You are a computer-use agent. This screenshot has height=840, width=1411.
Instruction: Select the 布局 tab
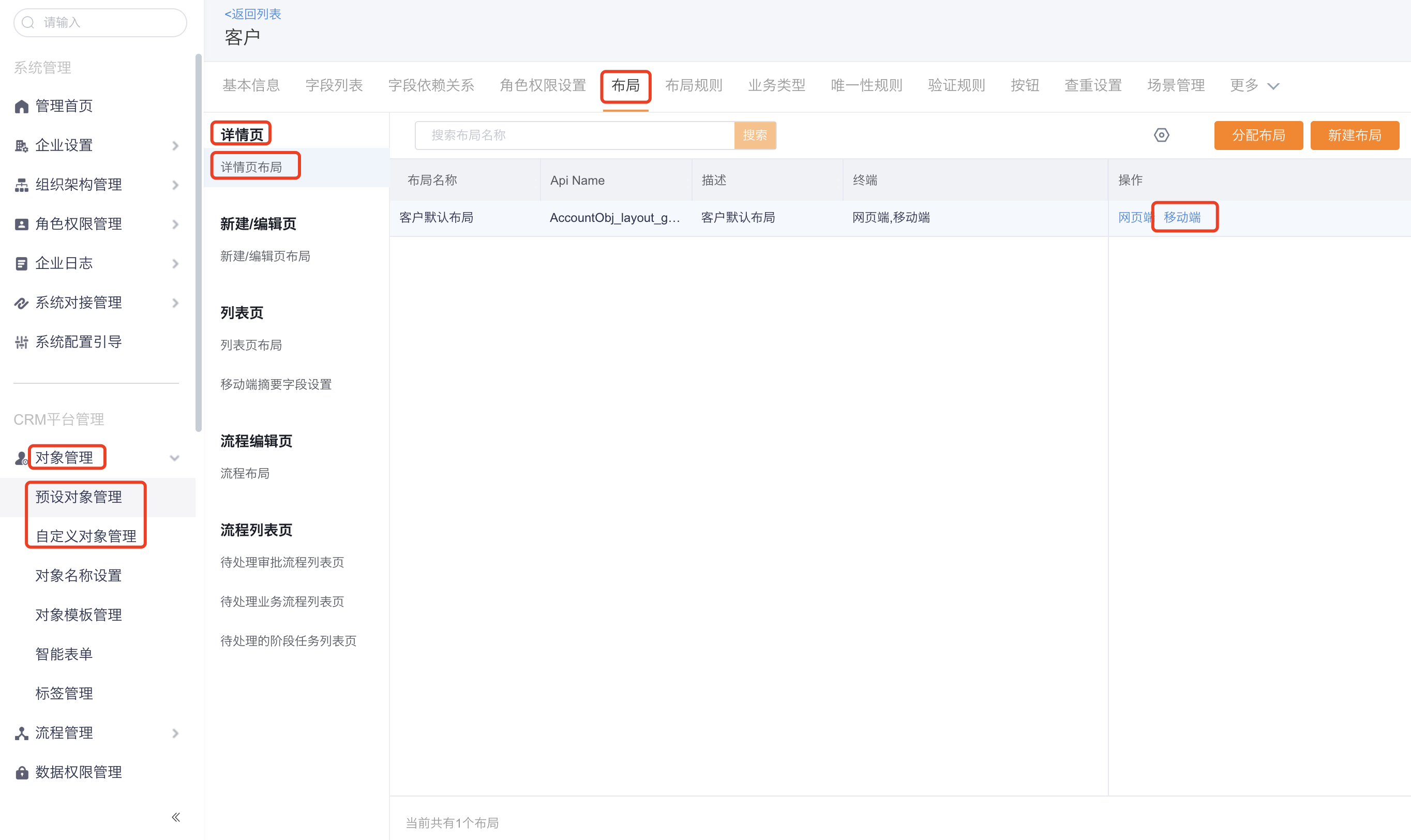point(625,85)
